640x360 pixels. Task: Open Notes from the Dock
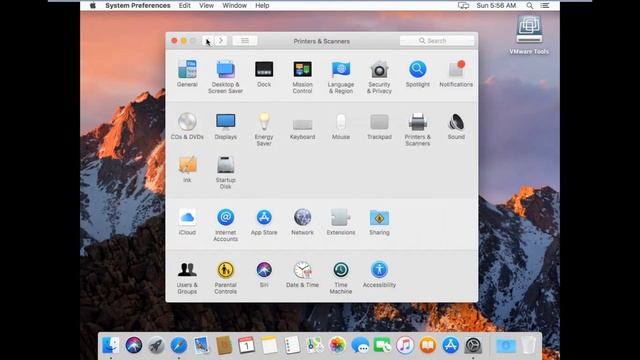coord(269,345)
